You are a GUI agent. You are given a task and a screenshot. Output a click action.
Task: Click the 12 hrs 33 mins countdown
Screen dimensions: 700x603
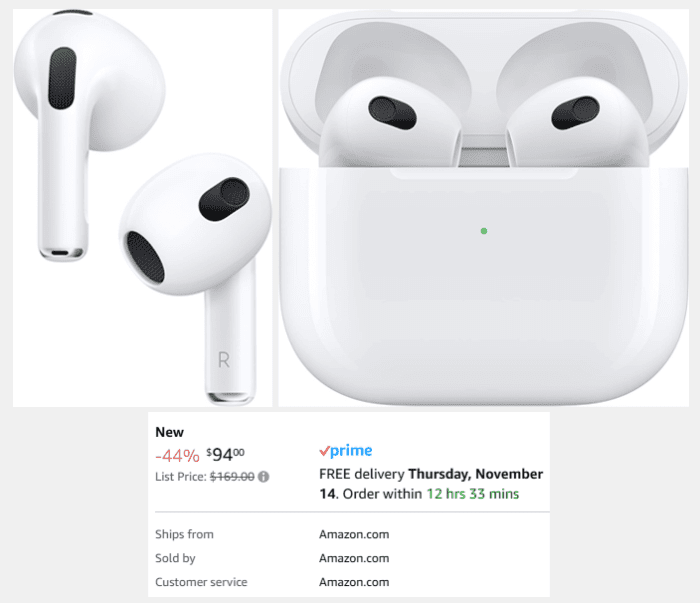click(473, 494)
